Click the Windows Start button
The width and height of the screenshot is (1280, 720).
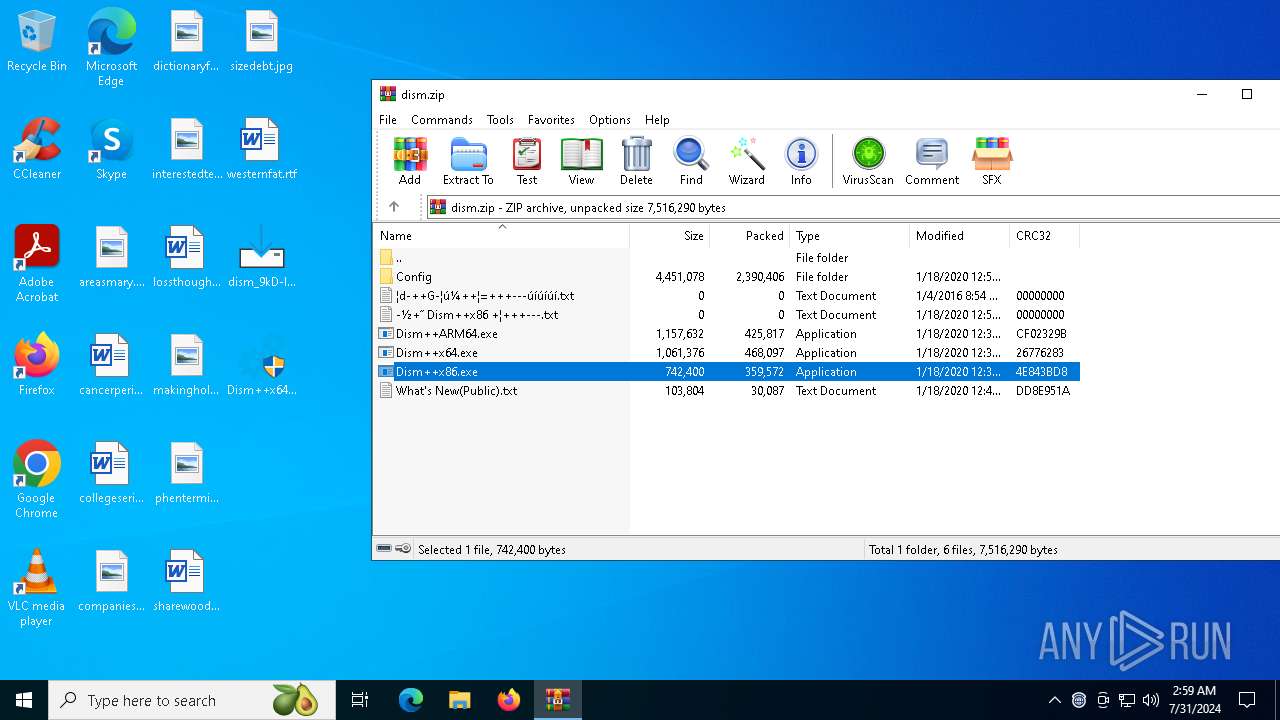coord(24,700)
